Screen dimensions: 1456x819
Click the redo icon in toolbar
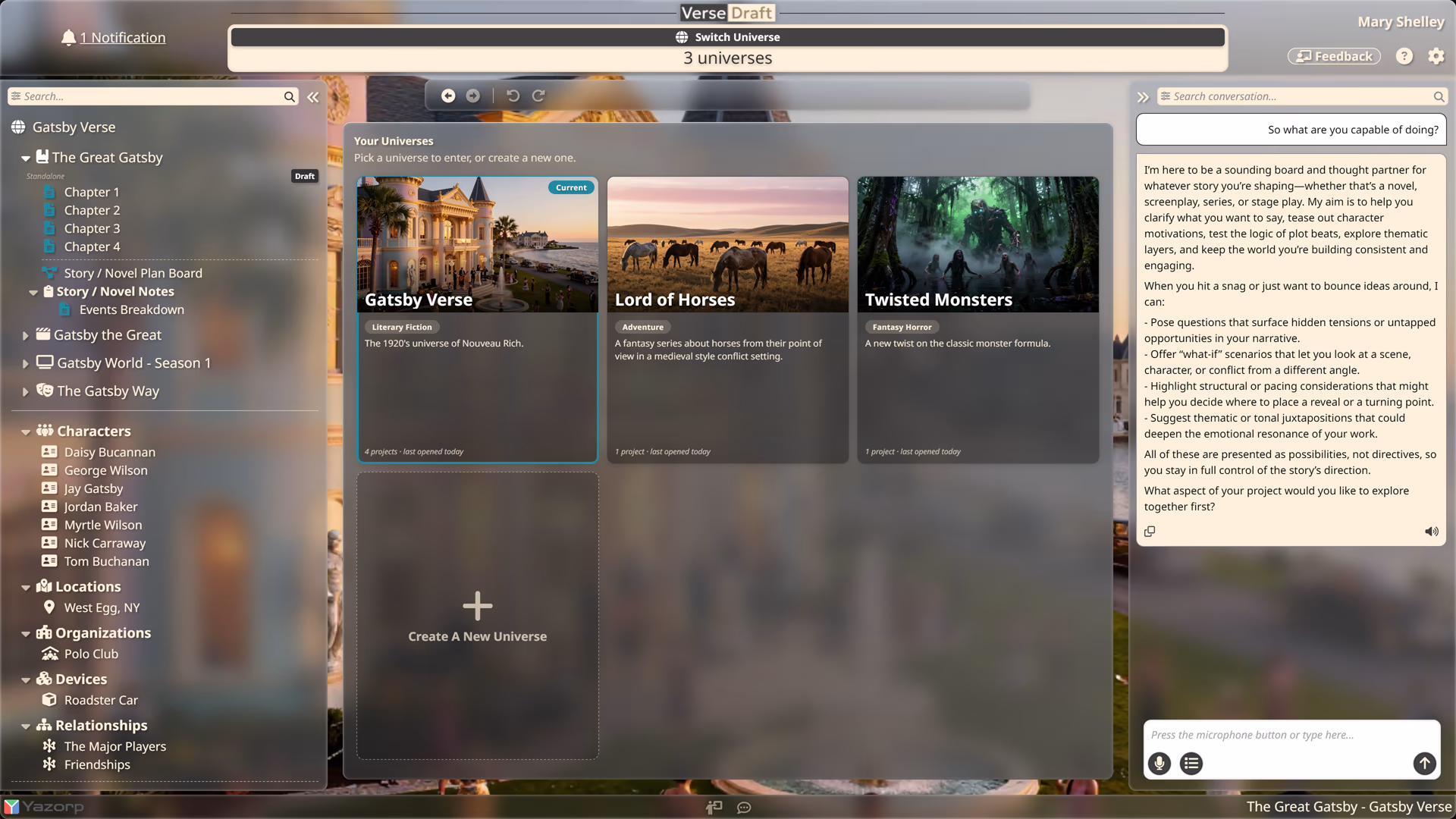(538, 96)
